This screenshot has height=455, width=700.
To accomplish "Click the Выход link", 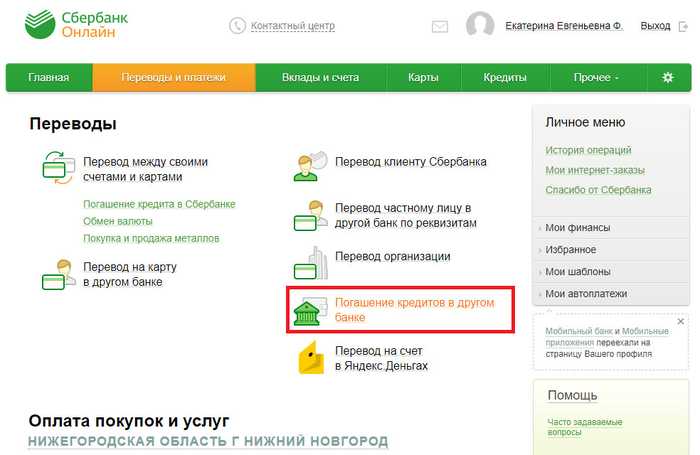I will click(x=655, y=26).
